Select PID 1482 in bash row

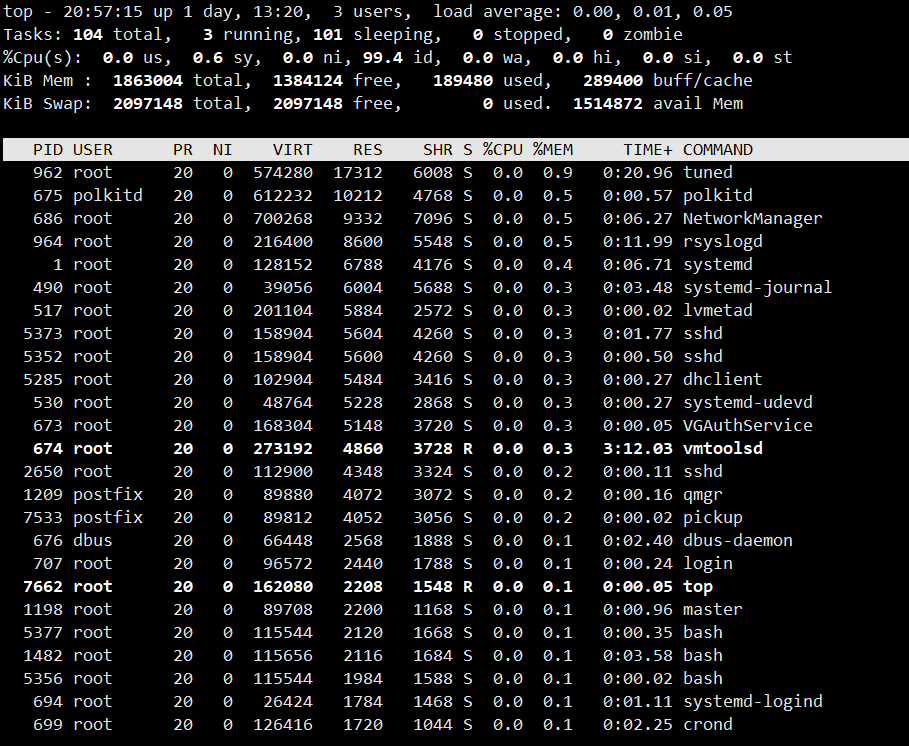pos(43,656)
